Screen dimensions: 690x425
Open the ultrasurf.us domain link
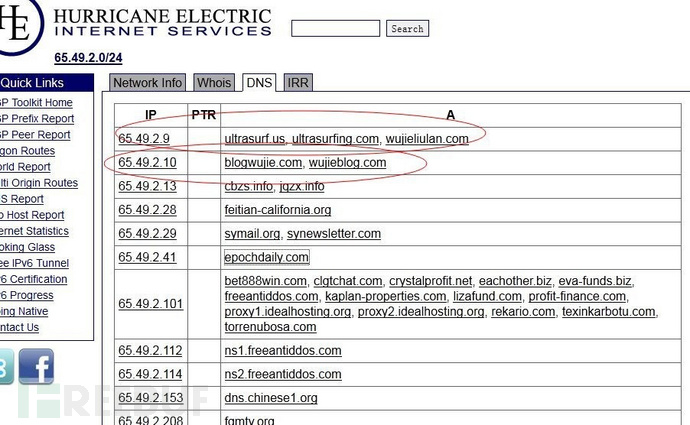[255, 139]
